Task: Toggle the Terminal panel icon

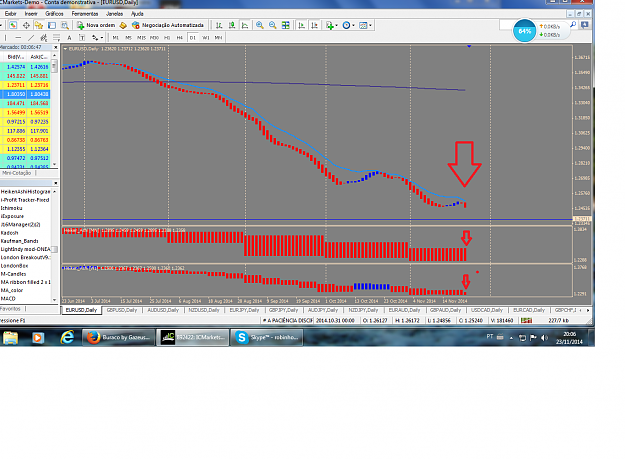Action: (x=52, y=25)
